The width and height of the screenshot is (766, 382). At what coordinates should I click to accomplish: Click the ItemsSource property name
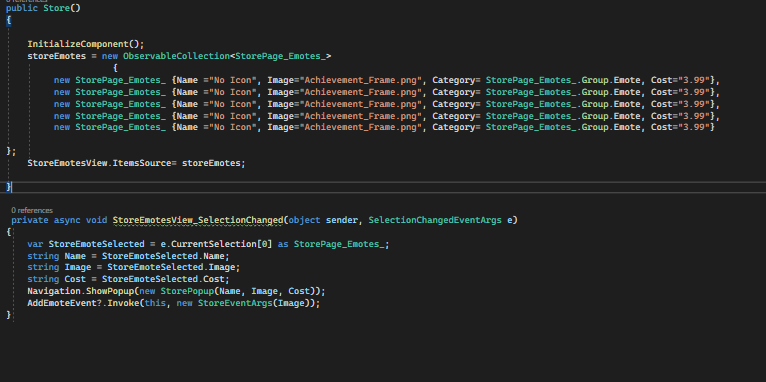(142, 163)
